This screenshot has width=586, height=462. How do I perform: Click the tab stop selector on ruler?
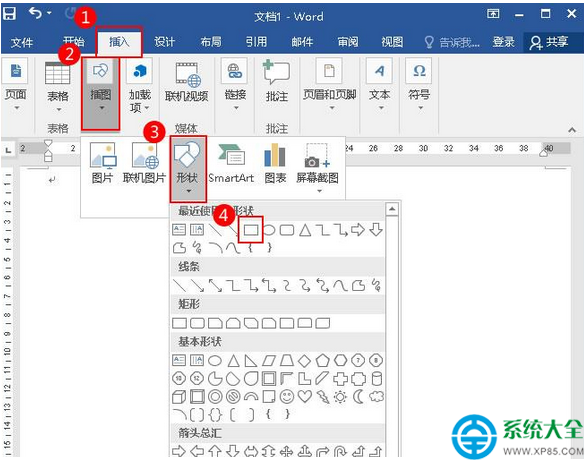coord(8,150)
